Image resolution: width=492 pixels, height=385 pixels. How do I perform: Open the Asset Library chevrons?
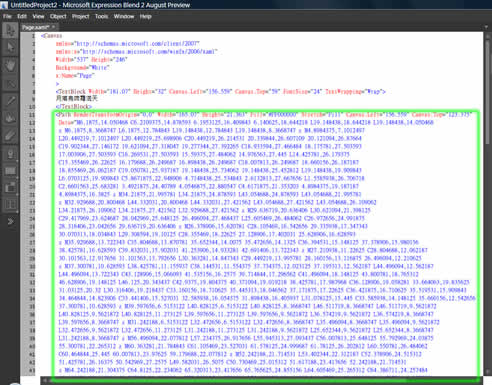[10, 221]
